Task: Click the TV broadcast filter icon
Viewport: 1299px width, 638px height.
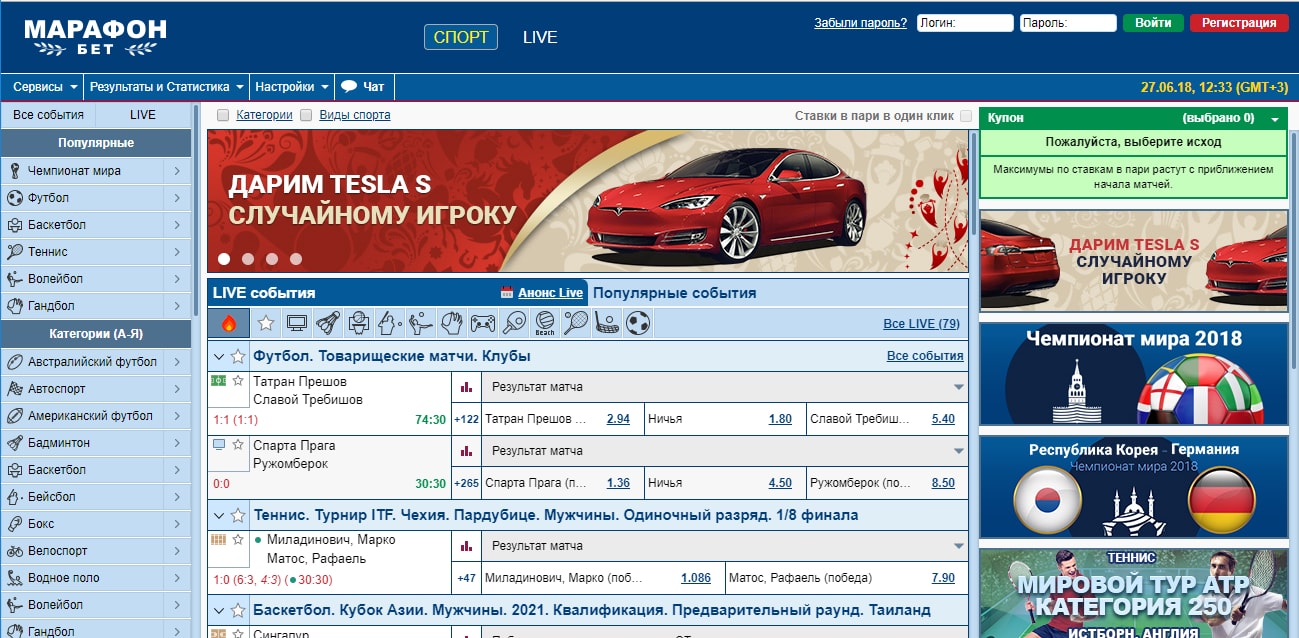Action: point(297,323)
